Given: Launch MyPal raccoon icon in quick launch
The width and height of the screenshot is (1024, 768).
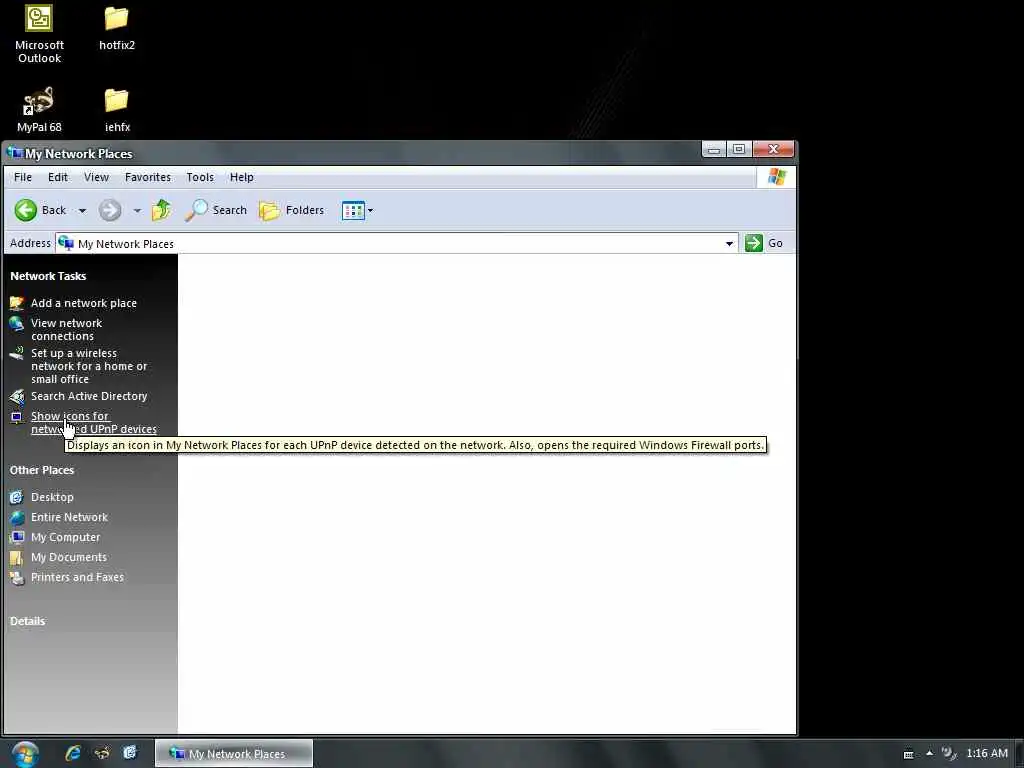Looking at the screenshot, I should (102, 753).
